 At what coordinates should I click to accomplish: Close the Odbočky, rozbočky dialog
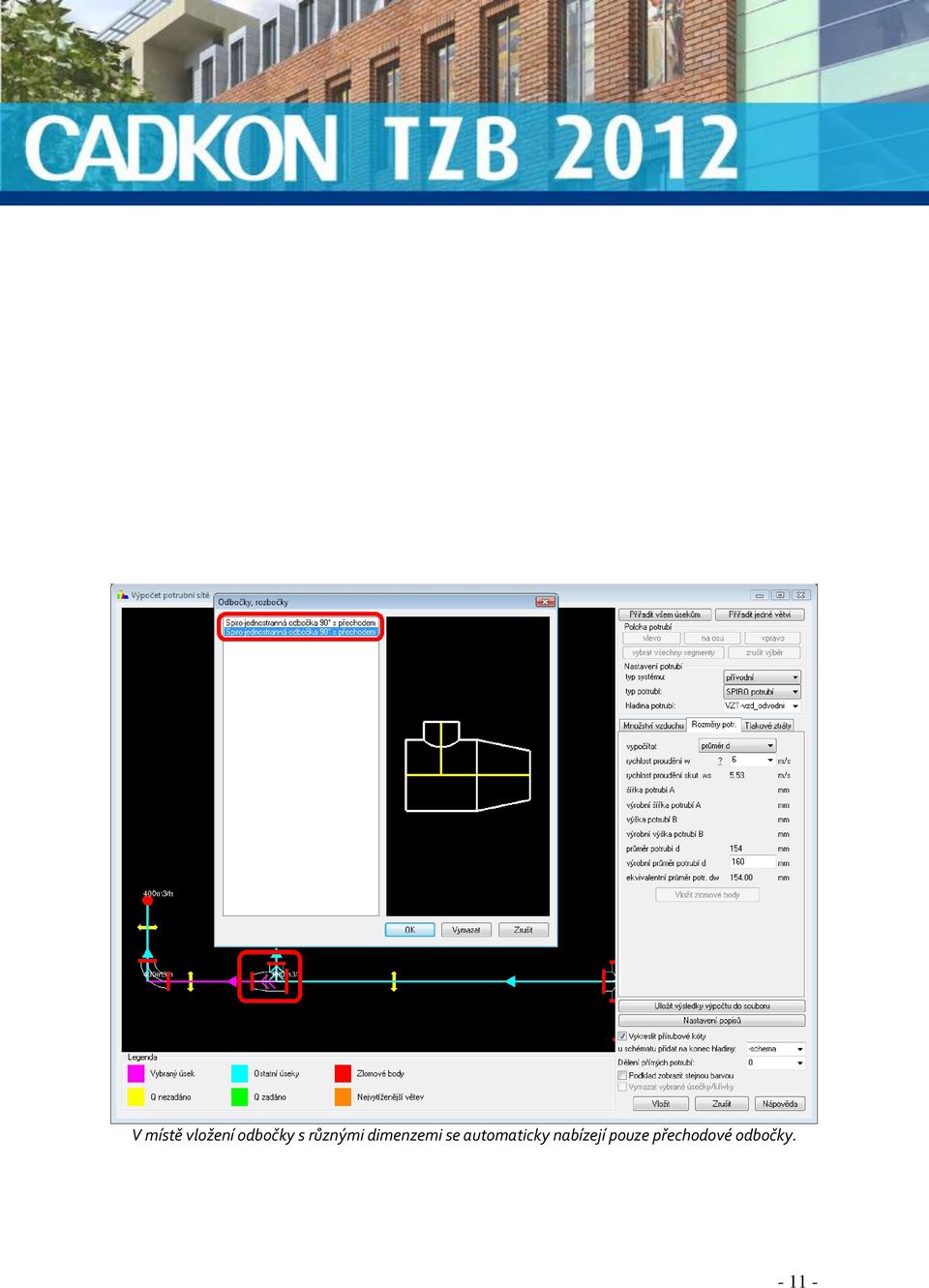(545, 602)
